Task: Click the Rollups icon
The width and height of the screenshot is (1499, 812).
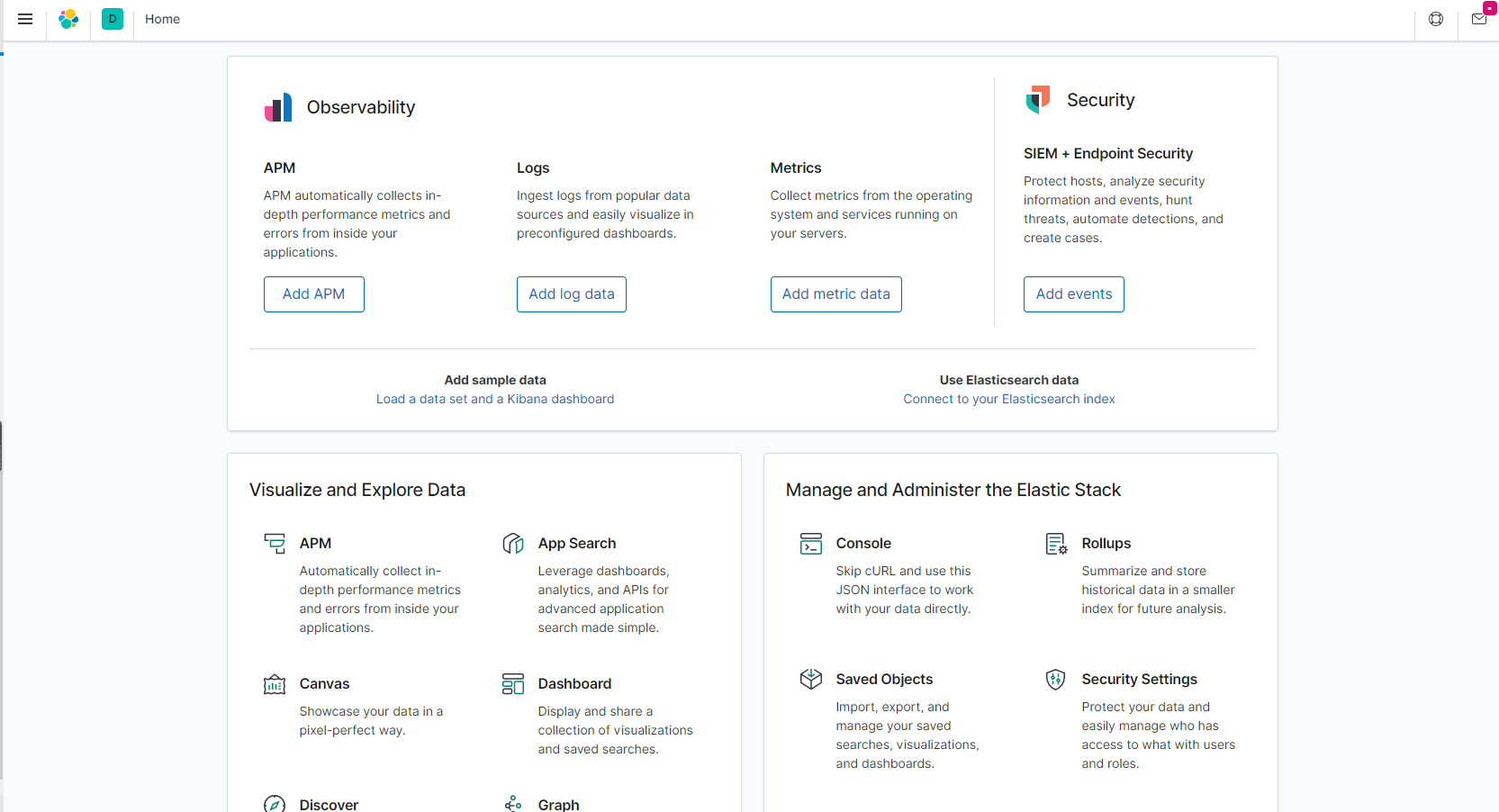Action: pyautogui.click(x=1056, y=544)
